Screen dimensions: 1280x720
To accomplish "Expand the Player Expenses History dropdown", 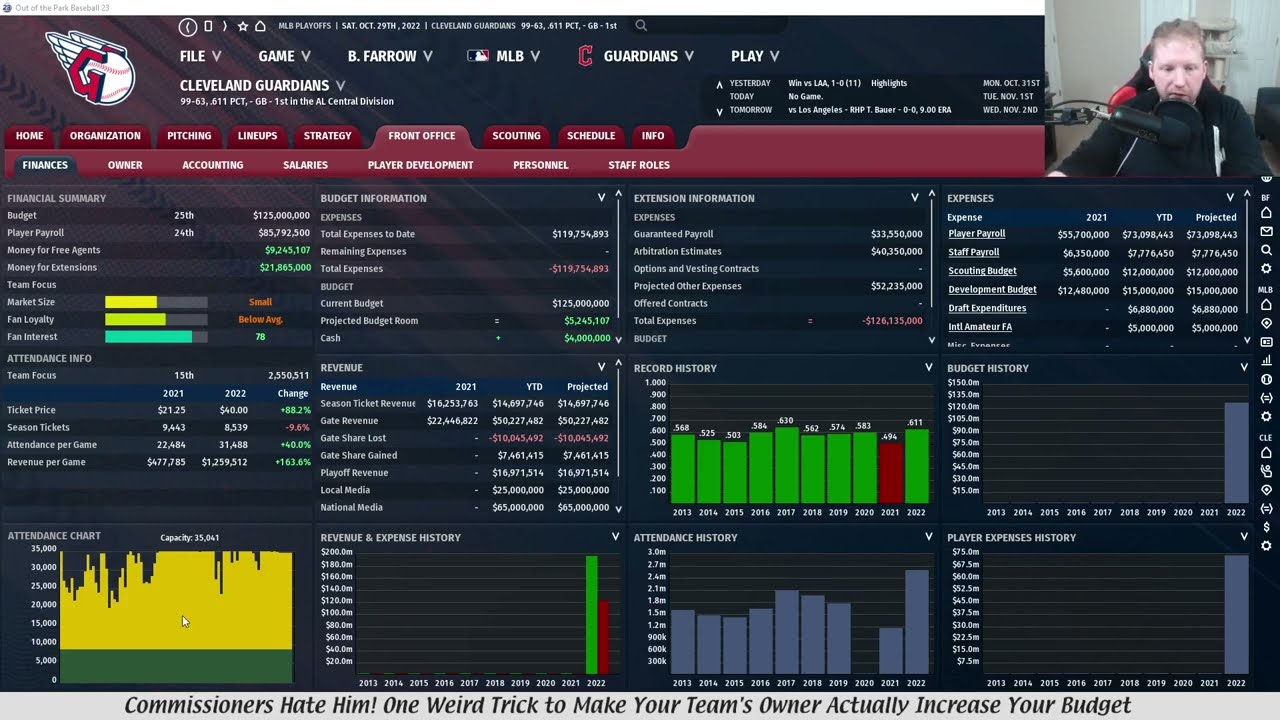I will (1244, 537).
